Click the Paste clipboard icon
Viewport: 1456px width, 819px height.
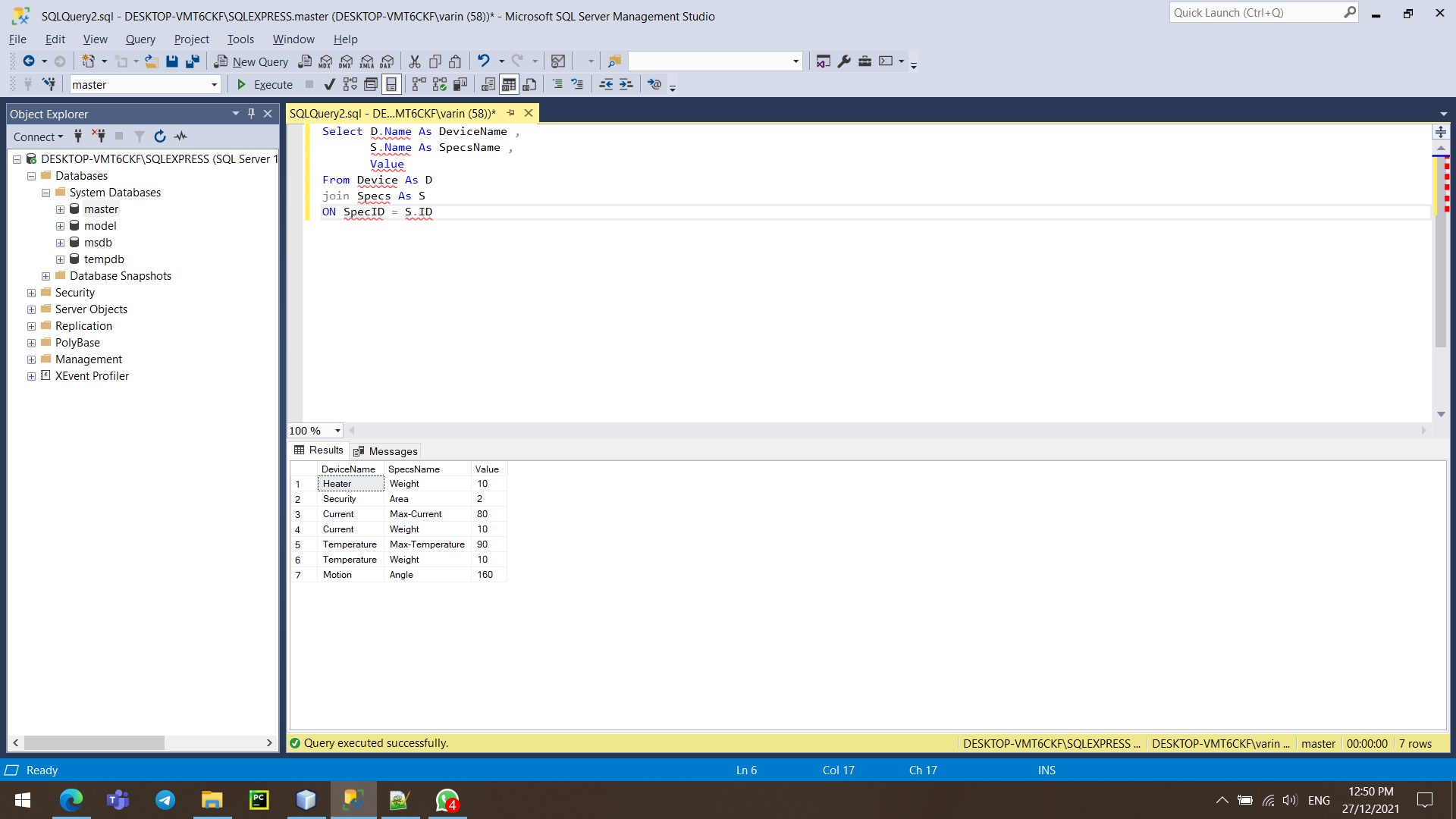coord(455,61)
